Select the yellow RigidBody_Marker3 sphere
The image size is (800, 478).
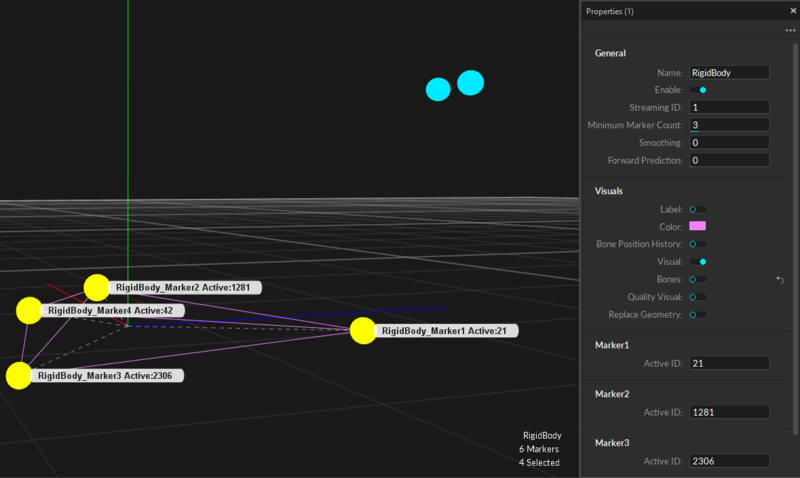(x=19, y=376)
